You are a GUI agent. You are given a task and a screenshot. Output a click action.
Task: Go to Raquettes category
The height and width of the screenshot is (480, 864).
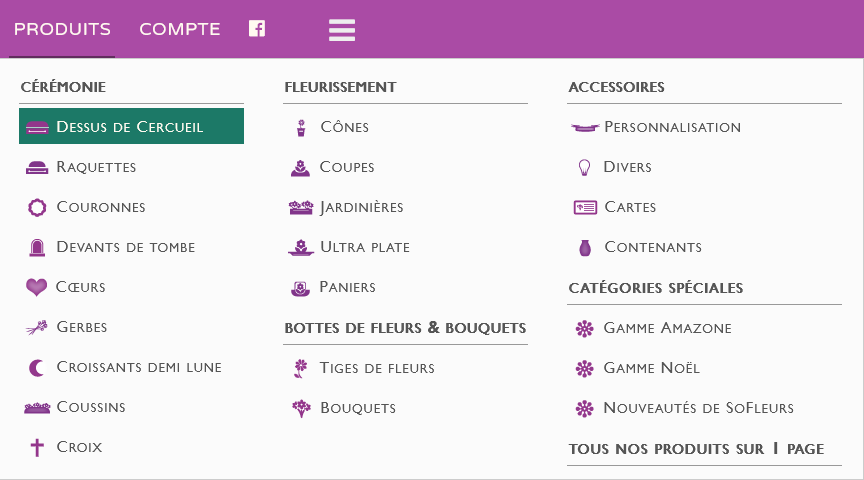[96, 167]
